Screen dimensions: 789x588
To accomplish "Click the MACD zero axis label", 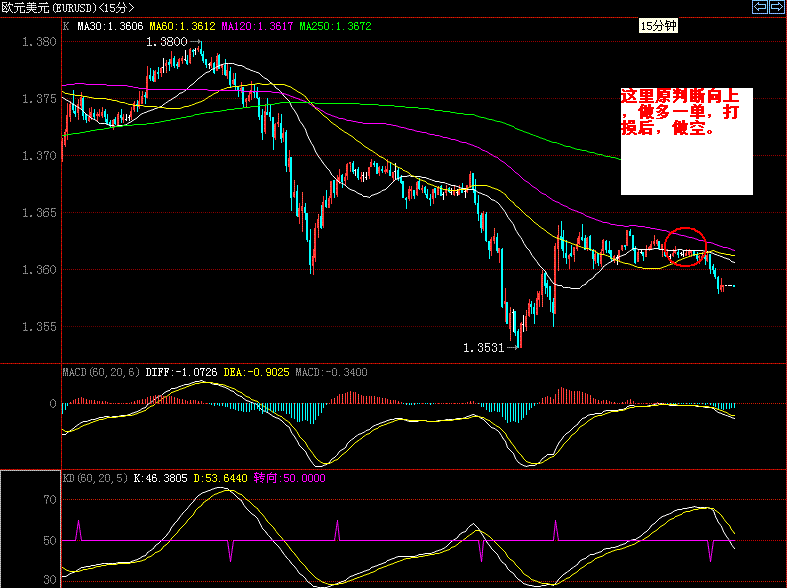I will tap(53, 403).
